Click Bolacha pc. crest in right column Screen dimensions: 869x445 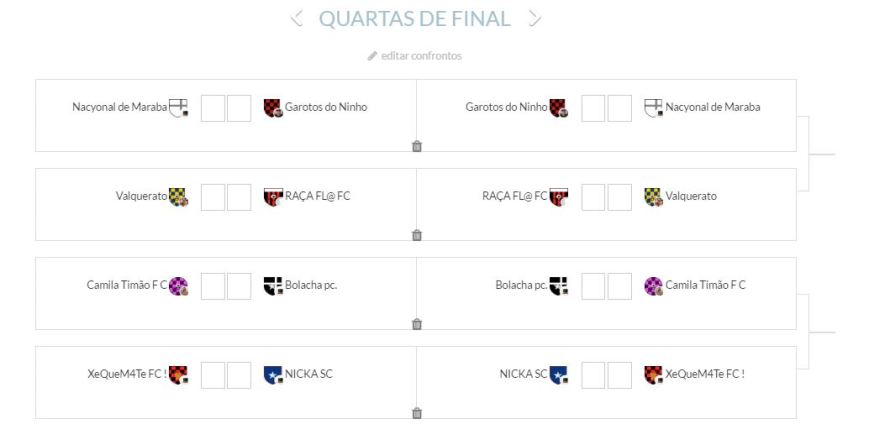(x=558, y=285)
